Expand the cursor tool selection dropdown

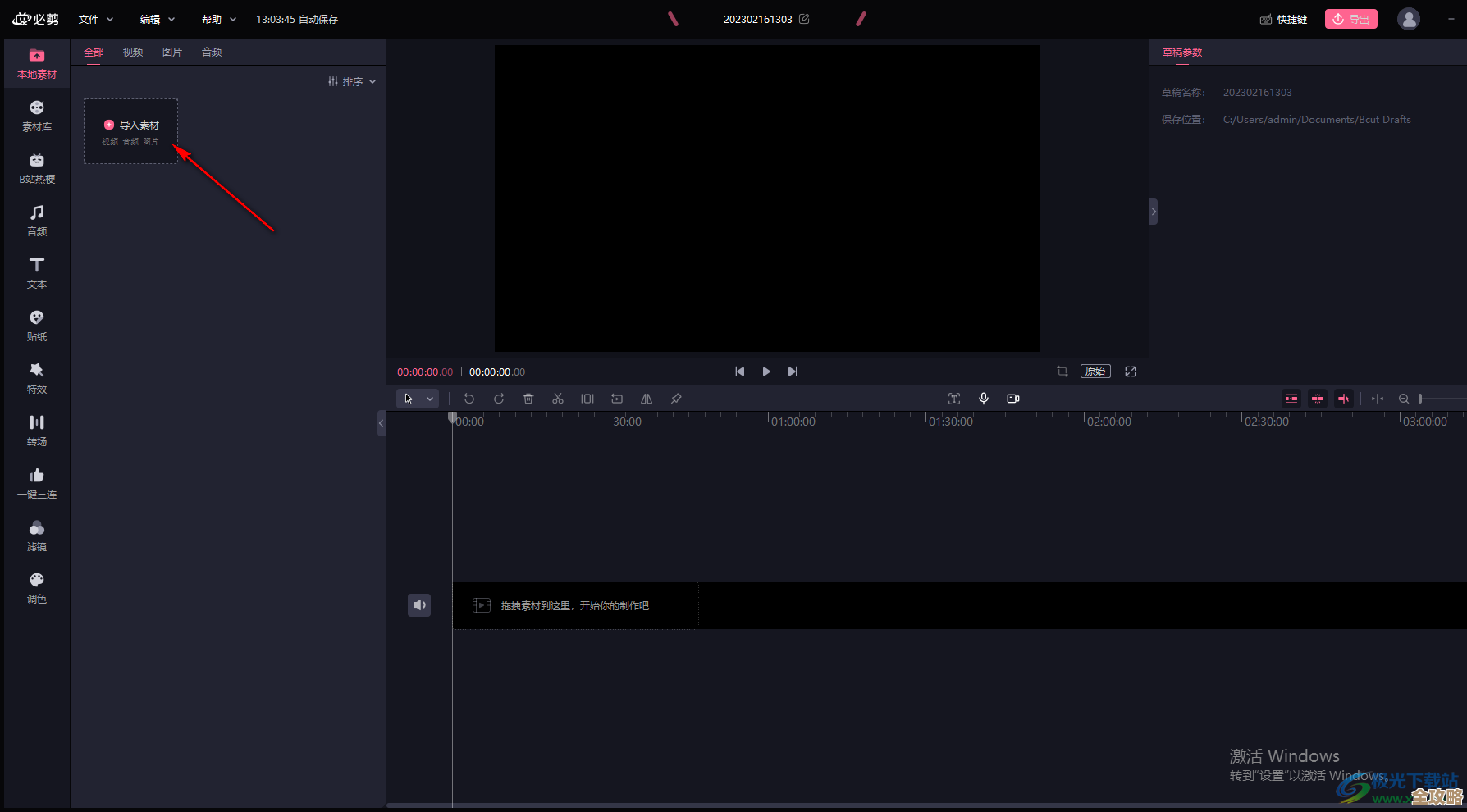coord(430,399)
